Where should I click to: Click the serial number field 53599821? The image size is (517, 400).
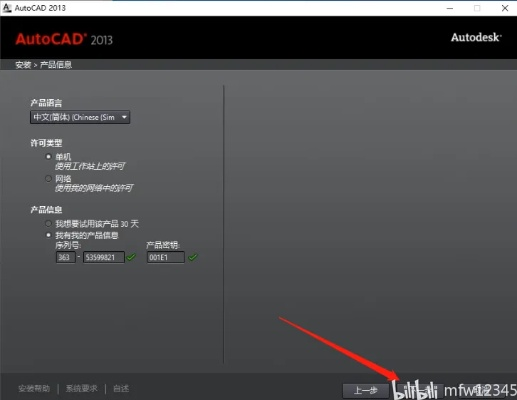[x=104, y=257]
